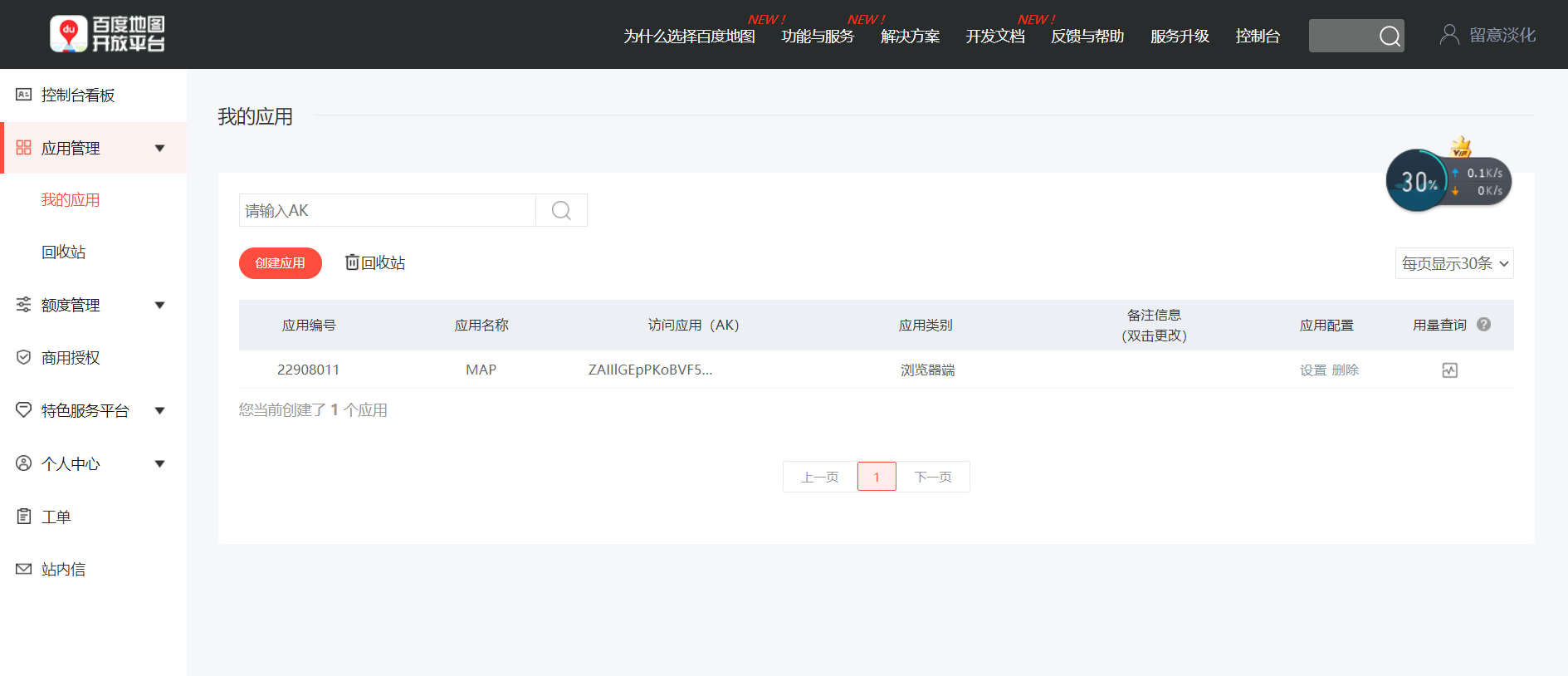The width and height of the screenshot is (1568, 676).
Task: Open 工单 in the sidebar
Action: pyautogui.click(x=56, y=517)
